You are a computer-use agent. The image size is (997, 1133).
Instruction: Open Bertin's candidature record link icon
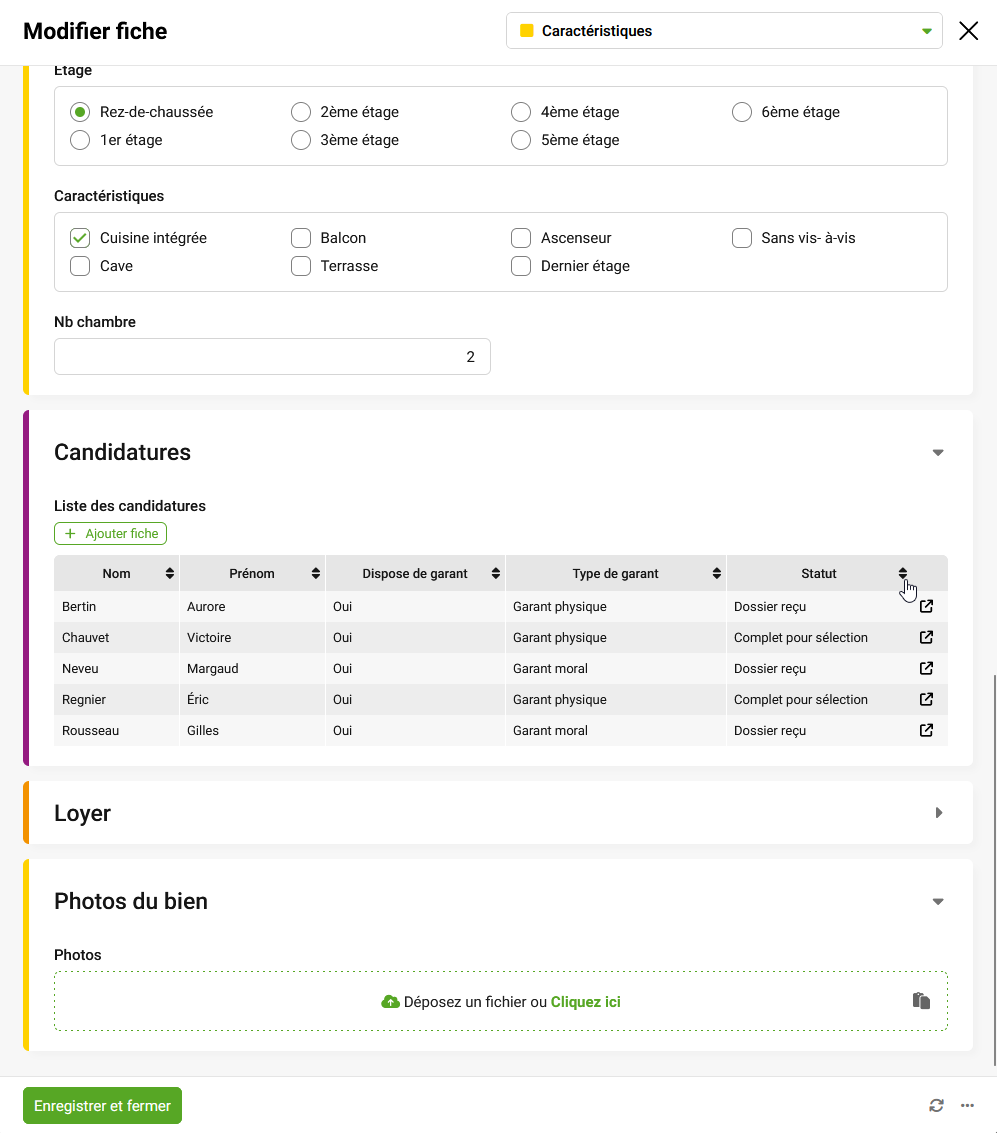click(926, 606)
